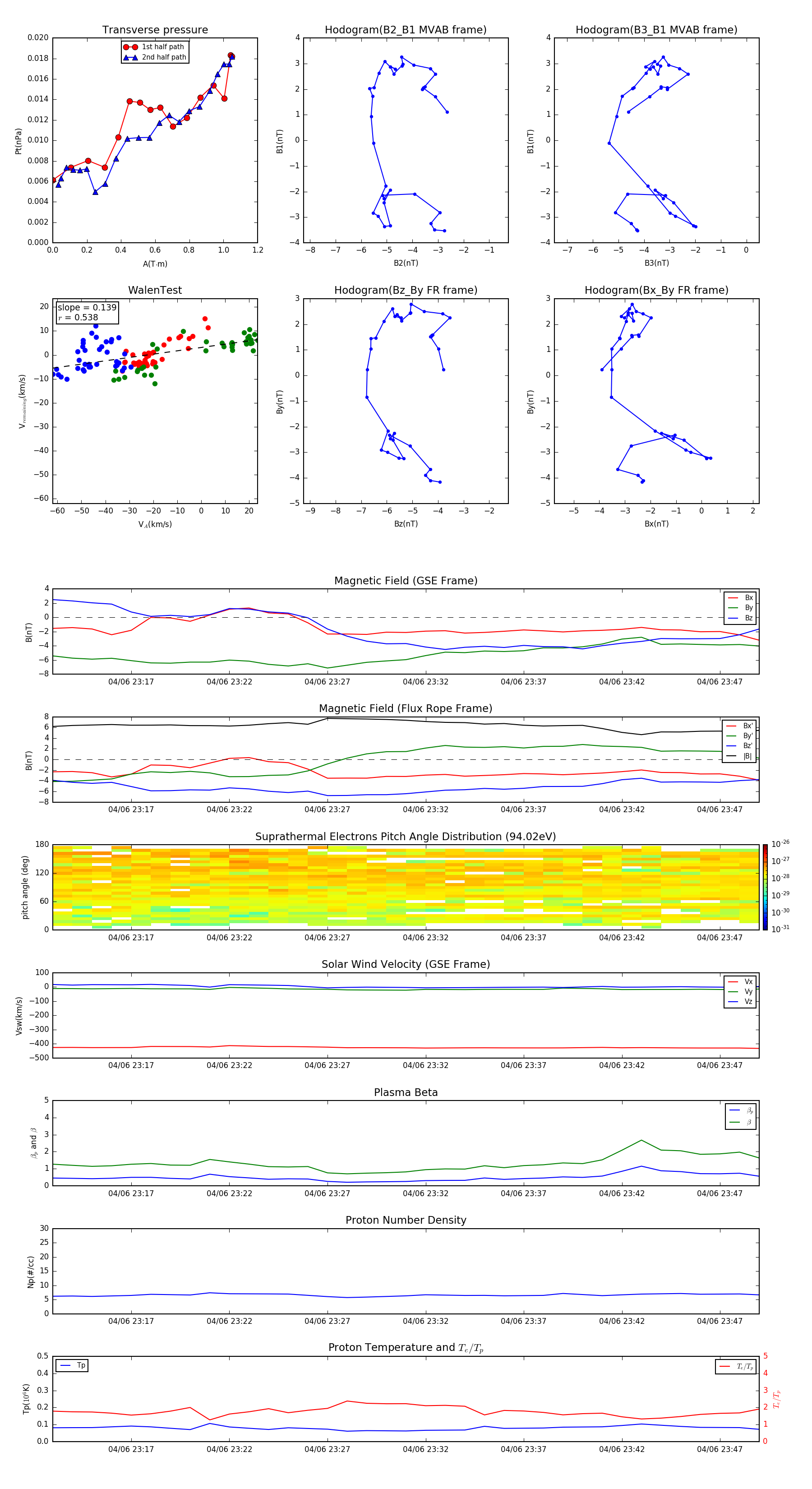Screen dimensions: 812x1489
Task: Click the colorbar tick label 10^-26
Action: 780,844
